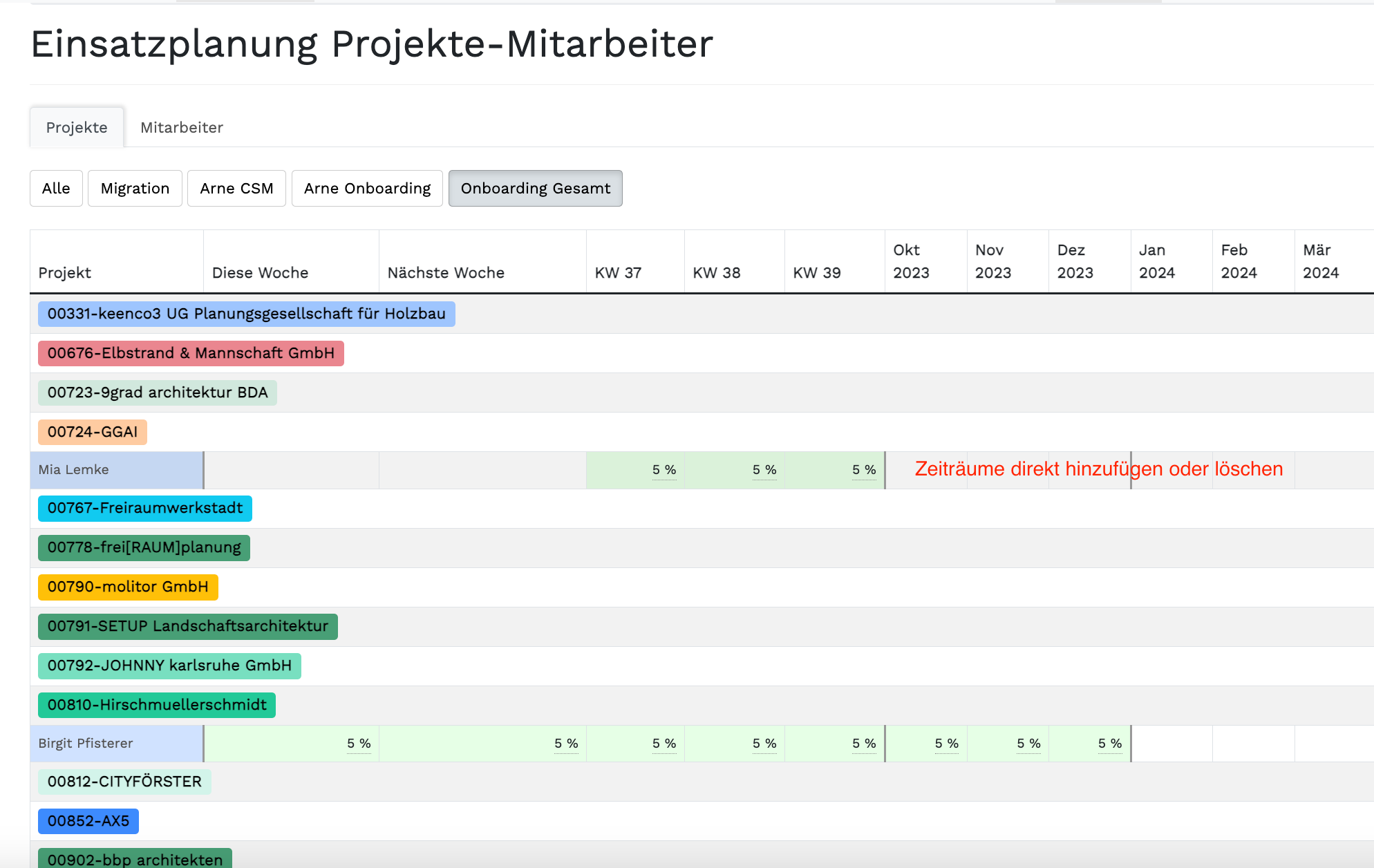Image resolution: width=1374 pixels, height=868 pixels.
Task: Expand the 00790-molitor GmbH project
Action: pyautogui.click(x=128, y=587)
